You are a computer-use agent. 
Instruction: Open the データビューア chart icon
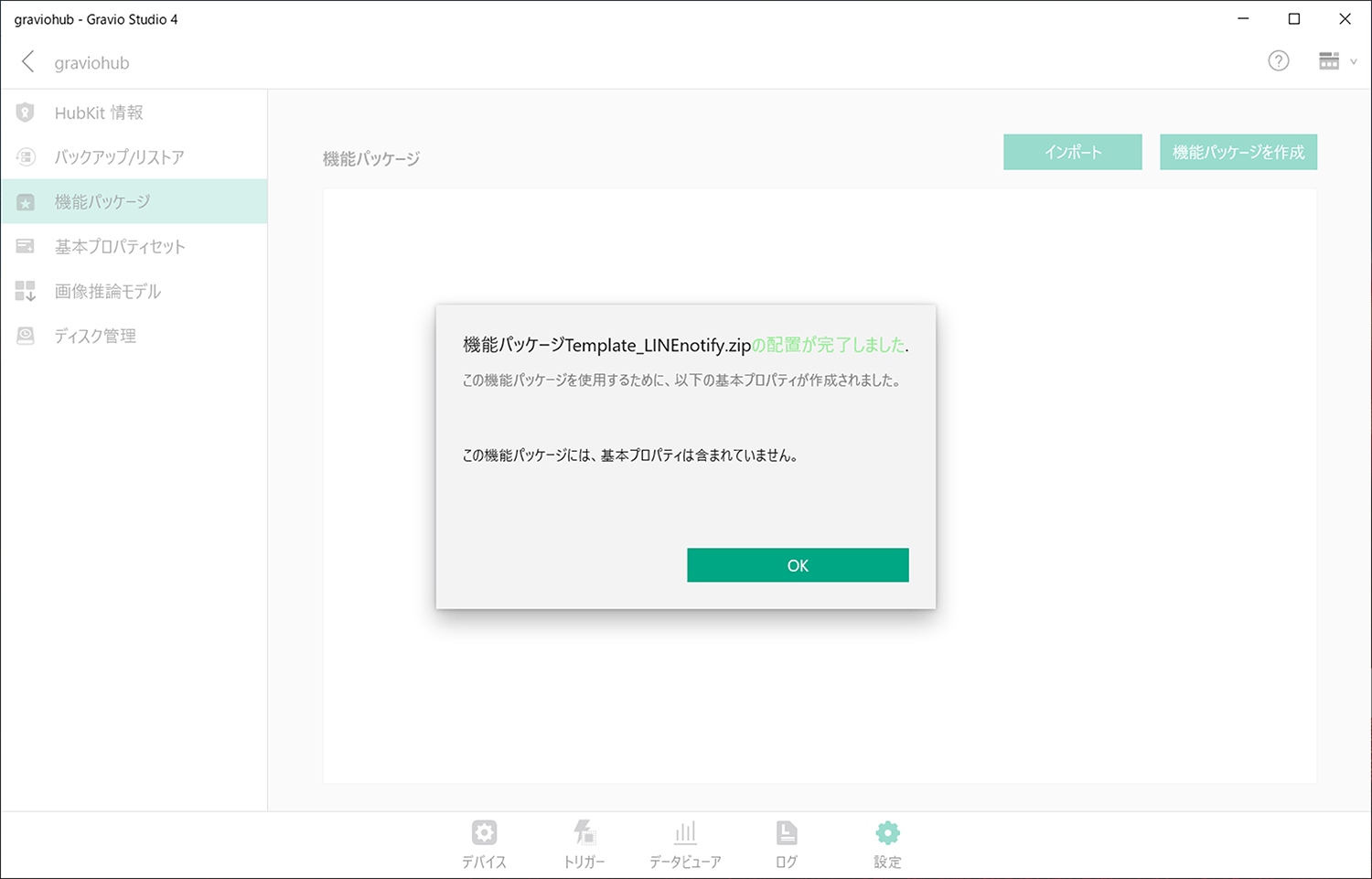(x=685, y=832)
